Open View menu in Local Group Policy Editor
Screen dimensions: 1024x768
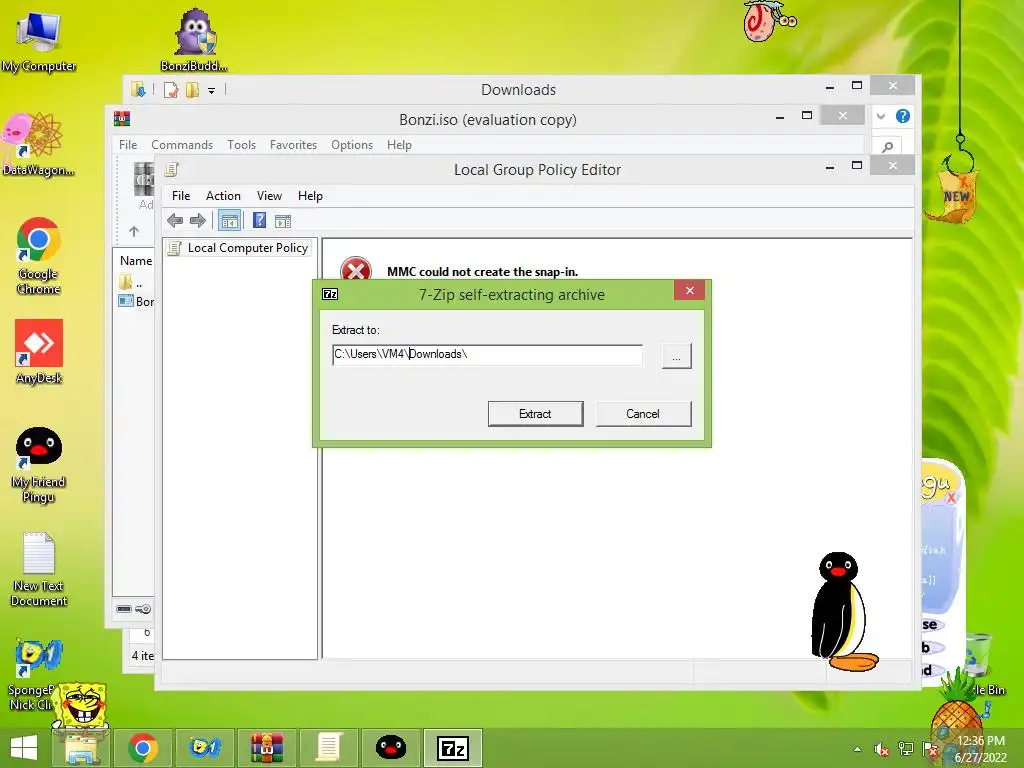[269, 196]
